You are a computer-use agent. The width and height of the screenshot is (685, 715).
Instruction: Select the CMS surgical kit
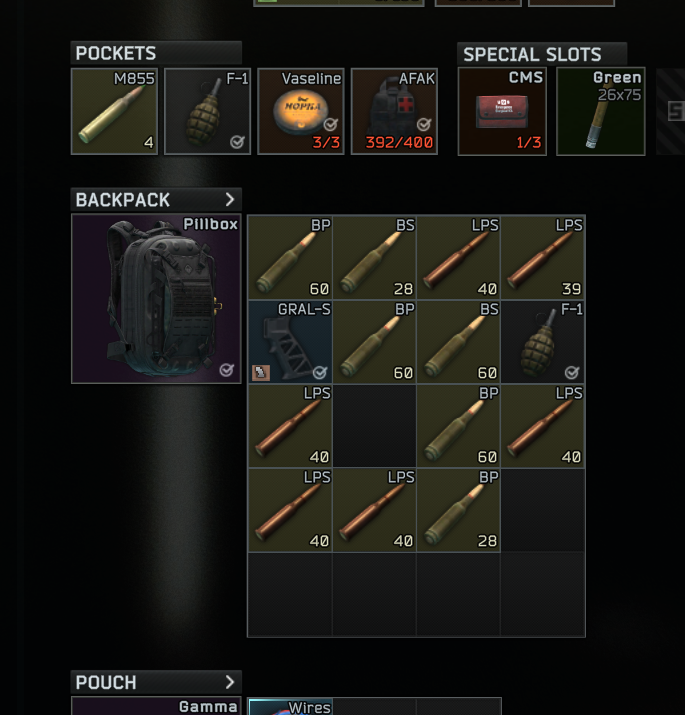point(502,111)
